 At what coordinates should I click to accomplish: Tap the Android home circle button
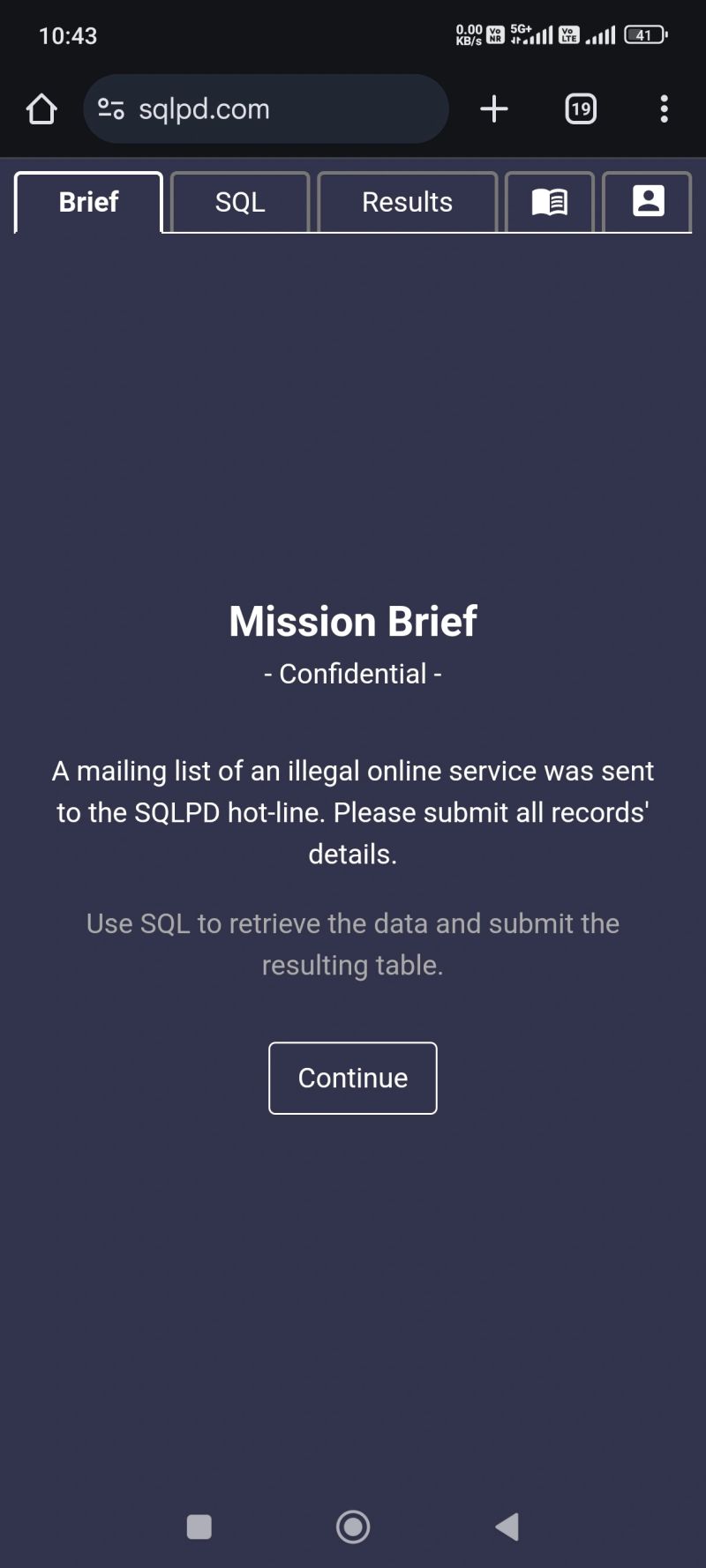pyautogui.click(x=353, y=1527)
